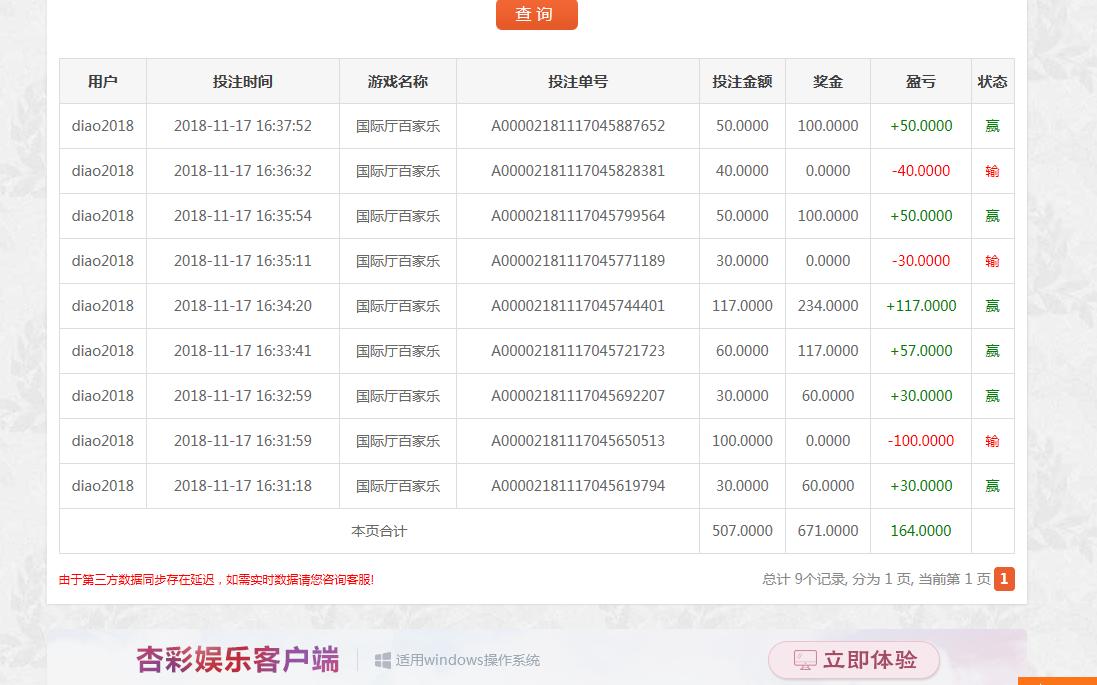Click the 适用windows操作系统 label
This screenshot has height=685, width=1097.
(x=467, y=660)
